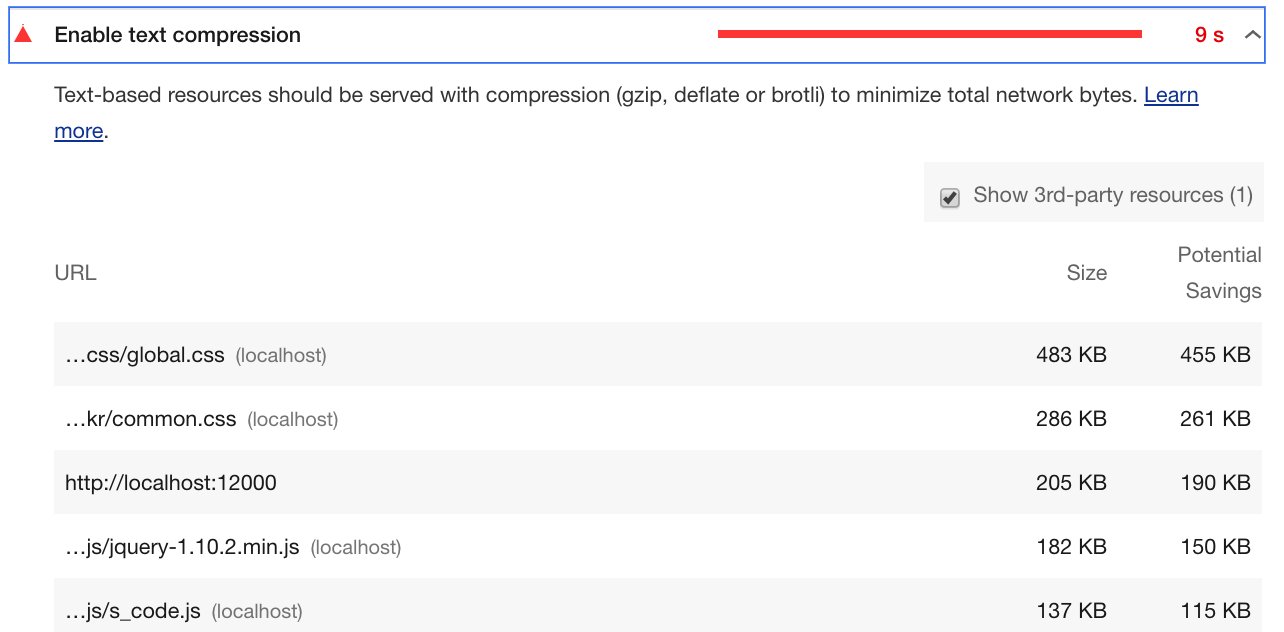Click the URL column header
The image size is (1284, 632).
pyautogui.click(x=76, y=273)
